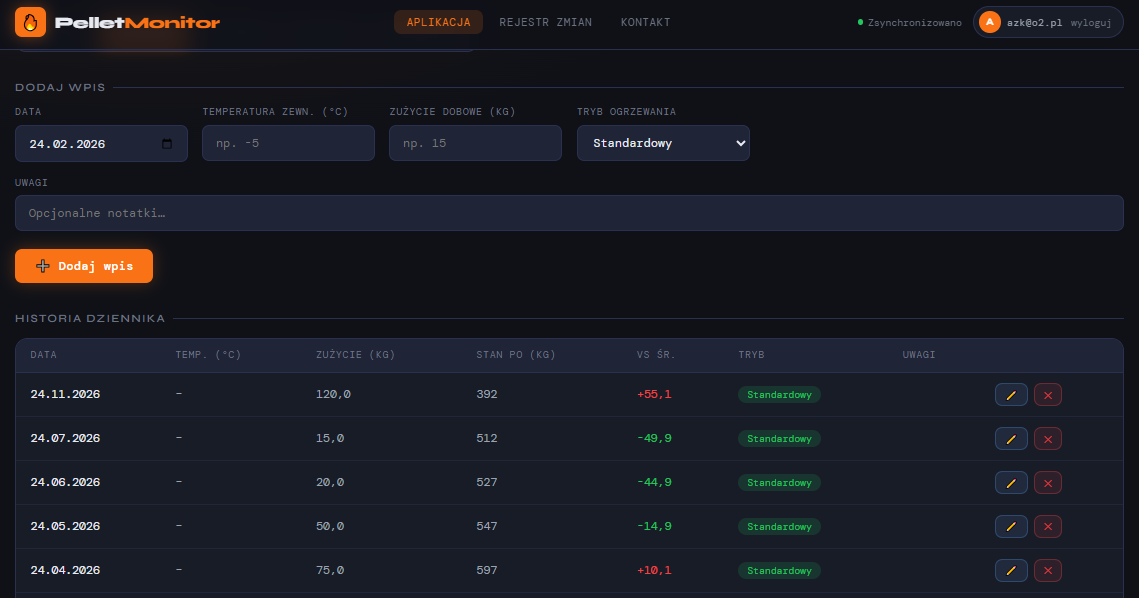Switch to the Aplikacja tab

[x=438, y=22]
